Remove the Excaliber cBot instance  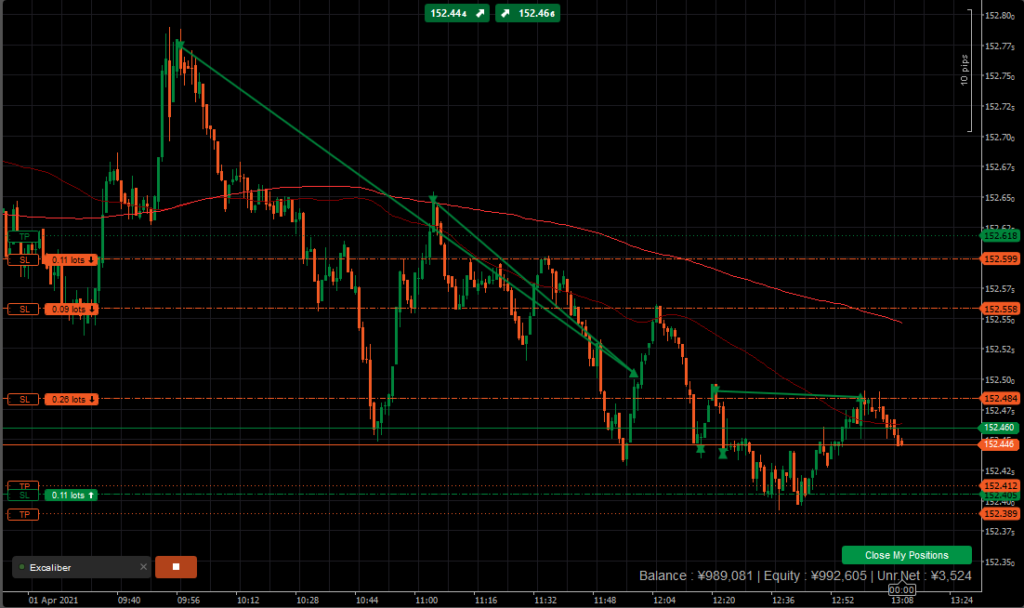coord(143,567)
